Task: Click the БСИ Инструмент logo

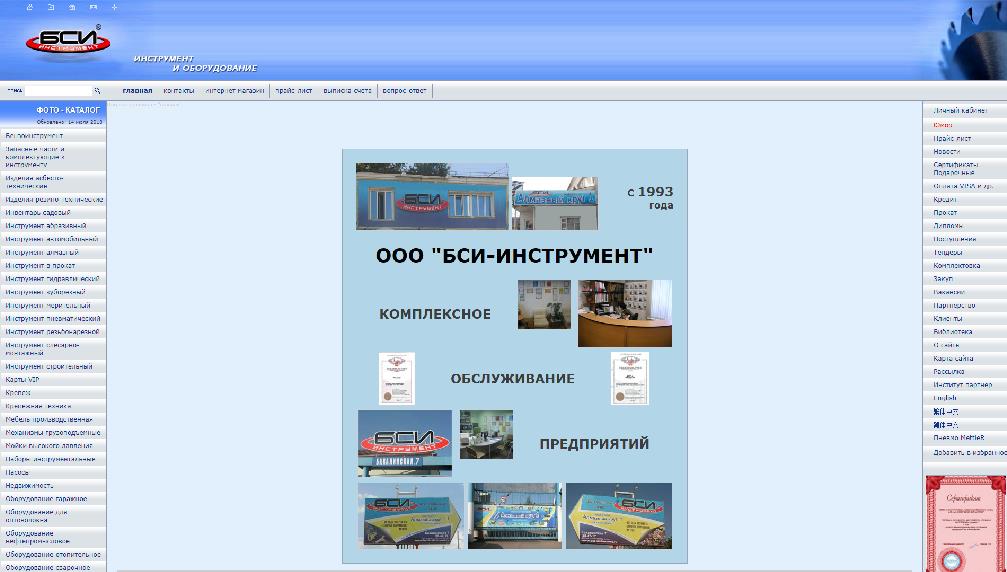Action: [x=67, y=42]
